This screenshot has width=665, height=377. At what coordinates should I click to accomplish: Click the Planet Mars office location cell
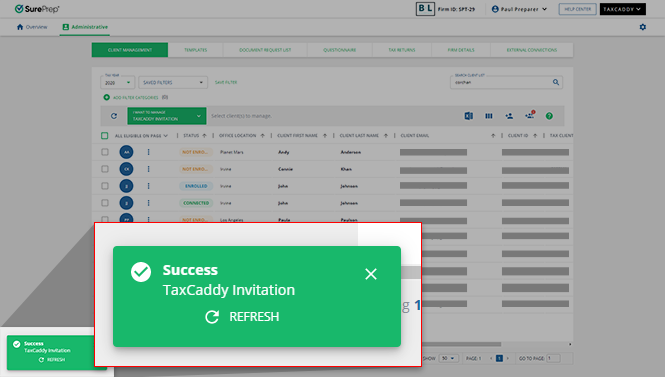point(232,152)
